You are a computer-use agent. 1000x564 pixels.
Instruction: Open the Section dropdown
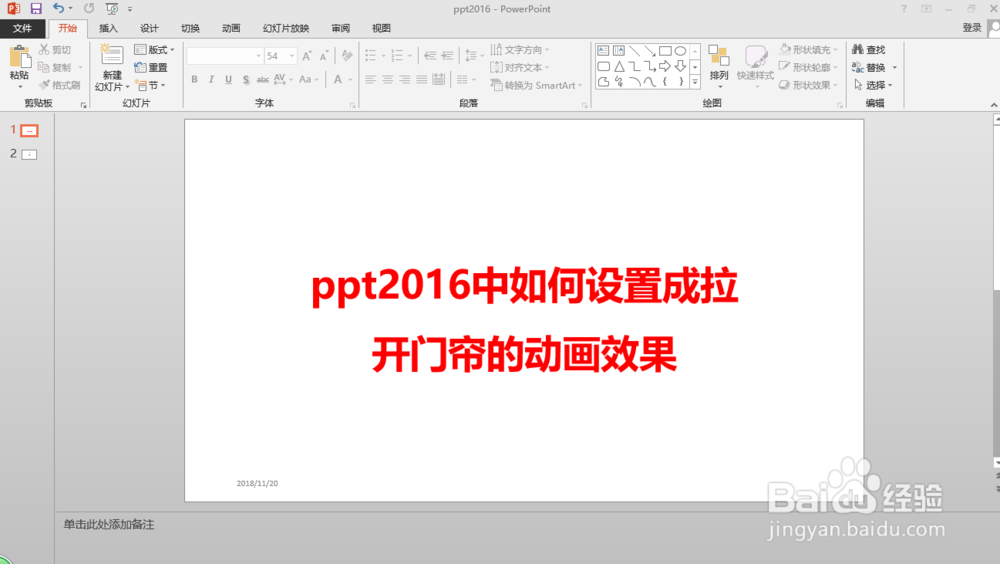click(151, 85)
